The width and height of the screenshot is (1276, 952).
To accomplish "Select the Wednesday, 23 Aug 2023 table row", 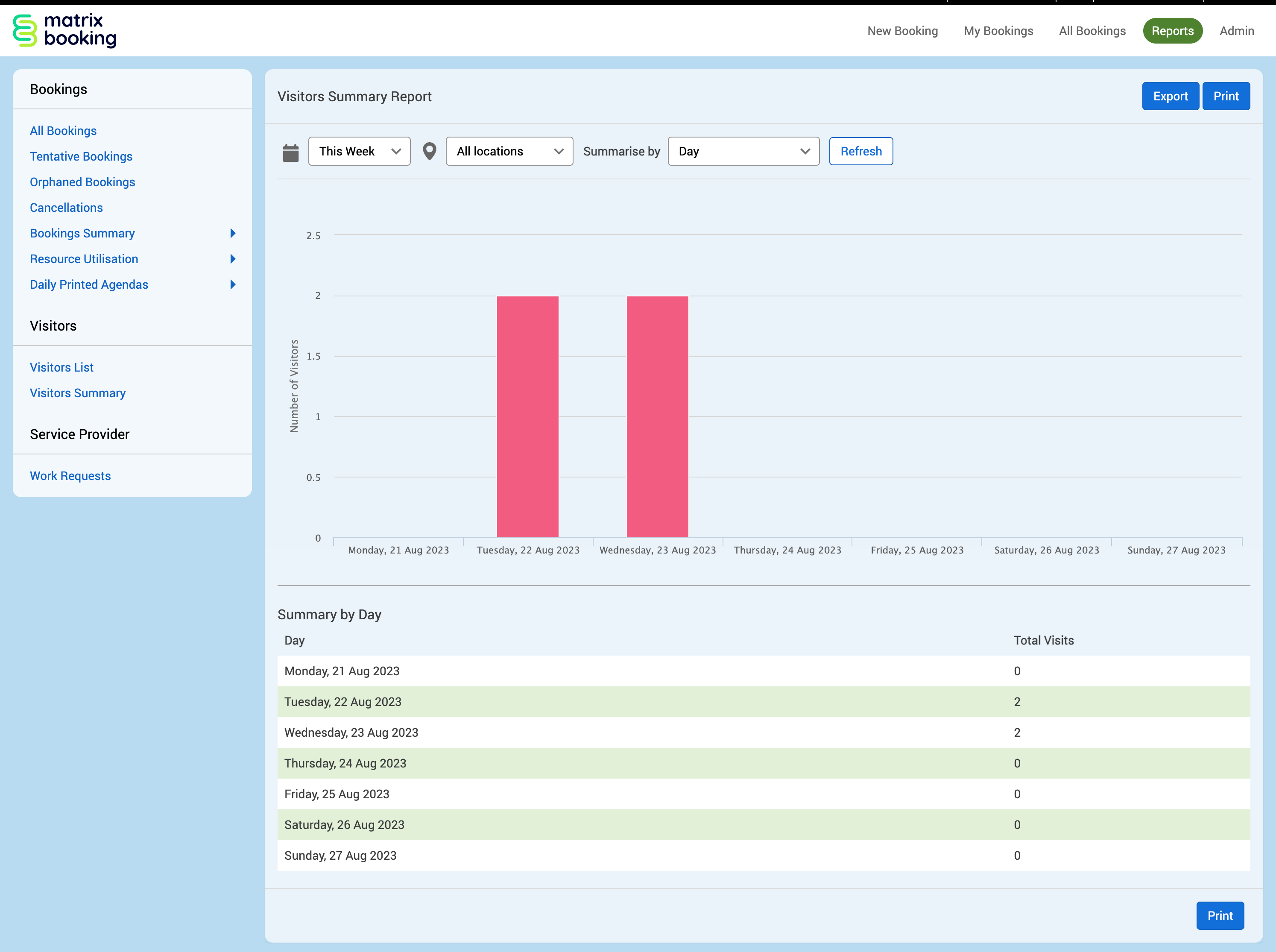I will pyautogui.click(x=763, y=732).
